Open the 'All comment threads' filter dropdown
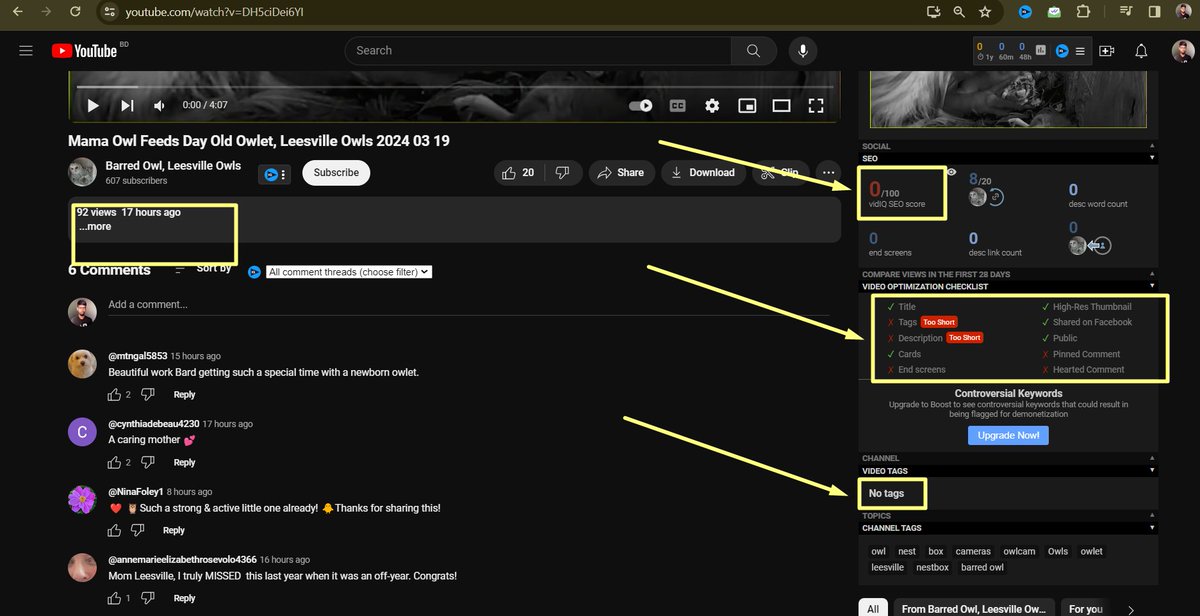Image resolution: width=1200 pixels, height=616 pixels. point(348,271)
